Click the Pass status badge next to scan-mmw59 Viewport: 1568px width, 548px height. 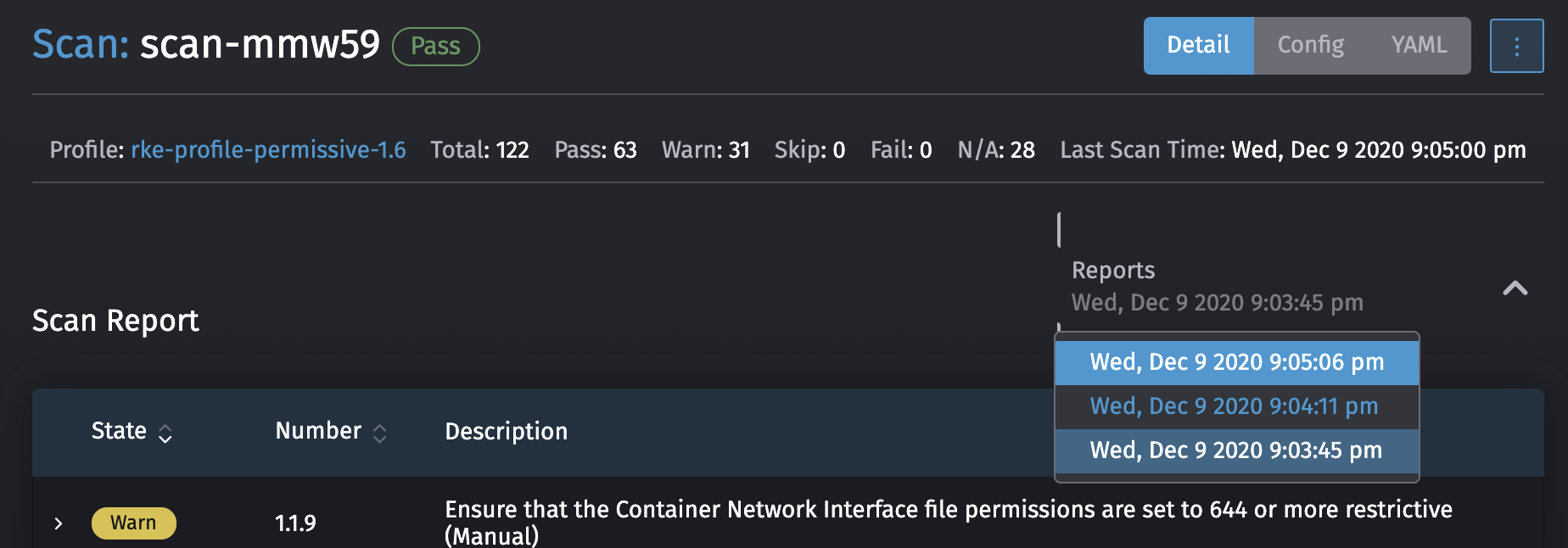click(x=435, y=47)
